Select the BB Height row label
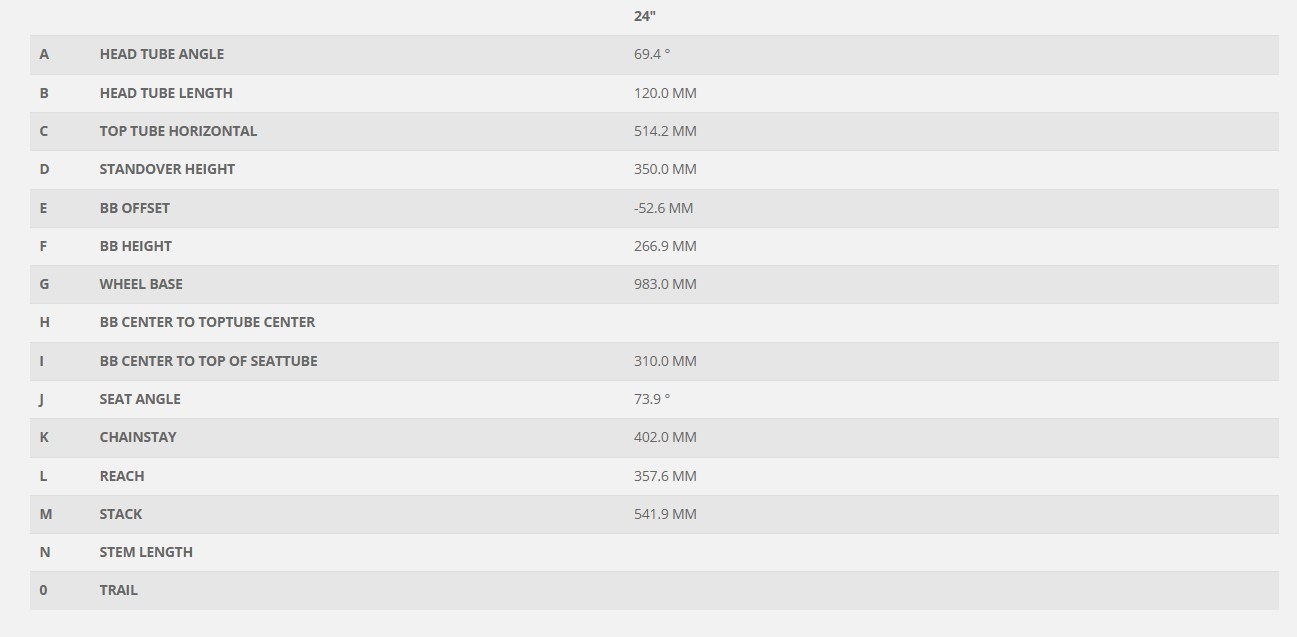 pyautogui.click(x=136, y=246)
